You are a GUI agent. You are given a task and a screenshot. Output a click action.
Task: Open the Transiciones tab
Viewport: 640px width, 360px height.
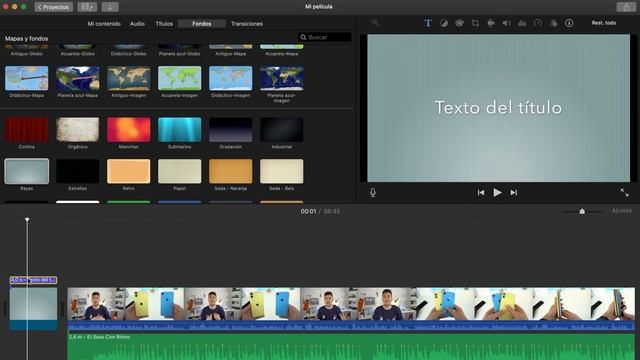click(x=247, y=24)
